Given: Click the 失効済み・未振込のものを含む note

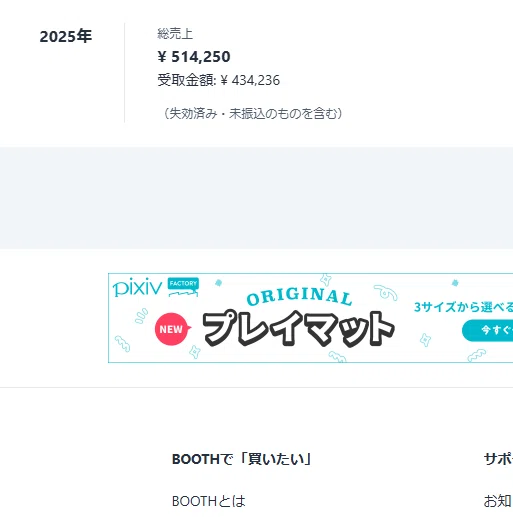Looking at the screenshot, I should 252,113.
